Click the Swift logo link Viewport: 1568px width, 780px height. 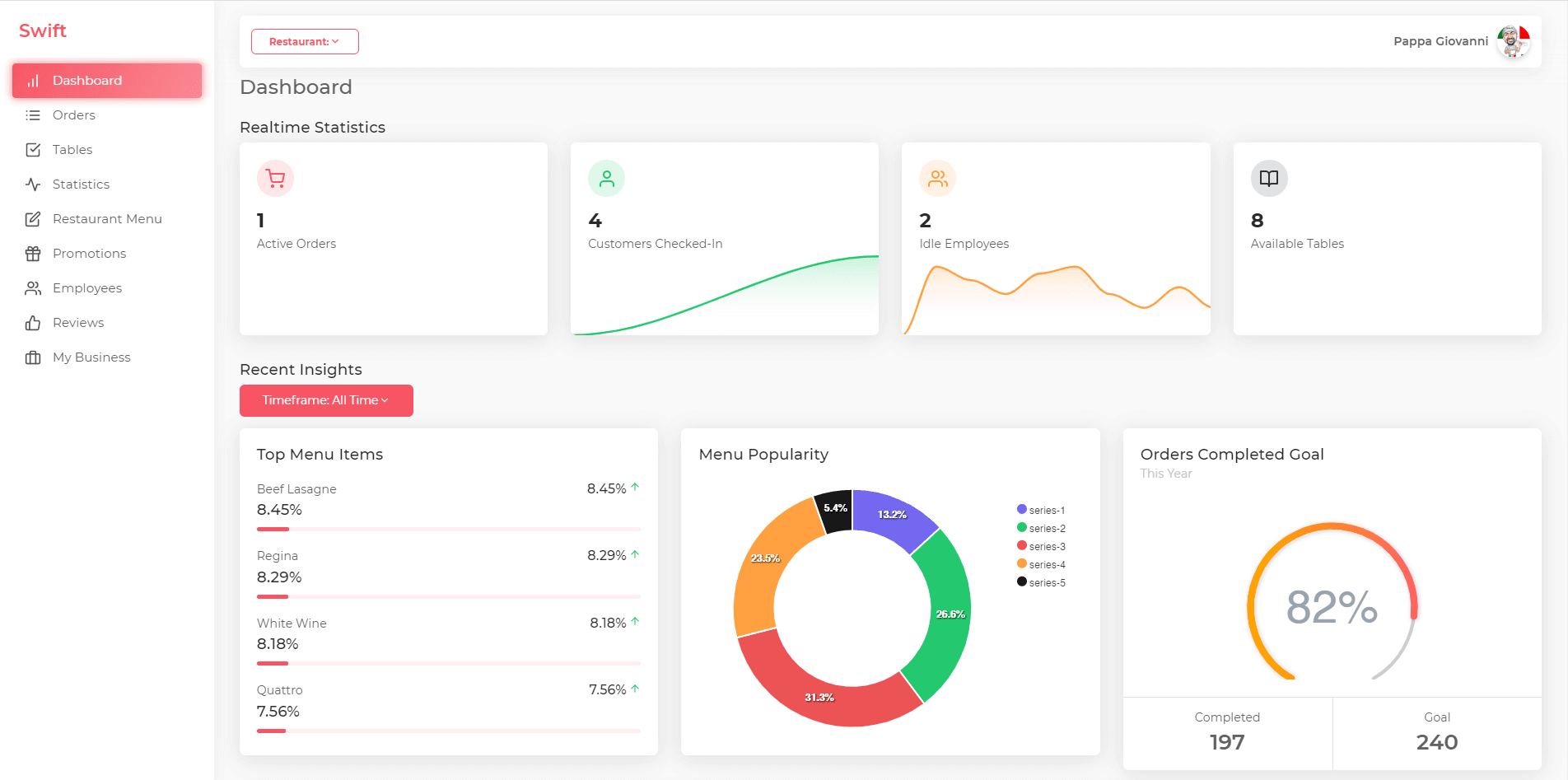[x=43, y=30]
